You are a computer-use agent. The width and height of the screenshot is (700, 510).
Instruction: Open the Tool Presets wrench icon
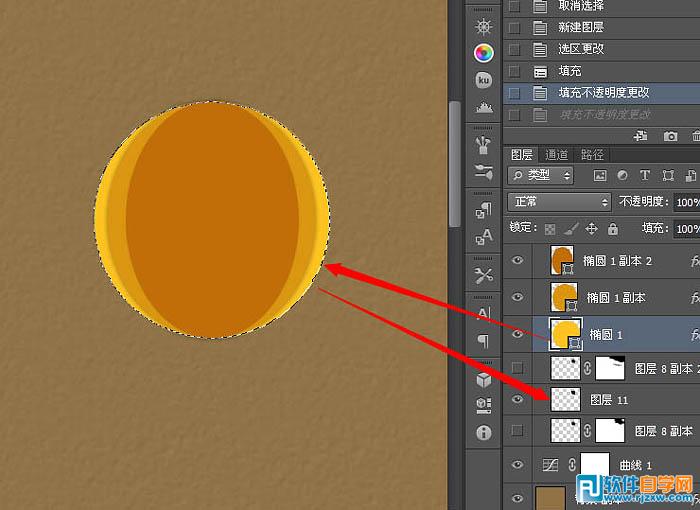[483, 276]
